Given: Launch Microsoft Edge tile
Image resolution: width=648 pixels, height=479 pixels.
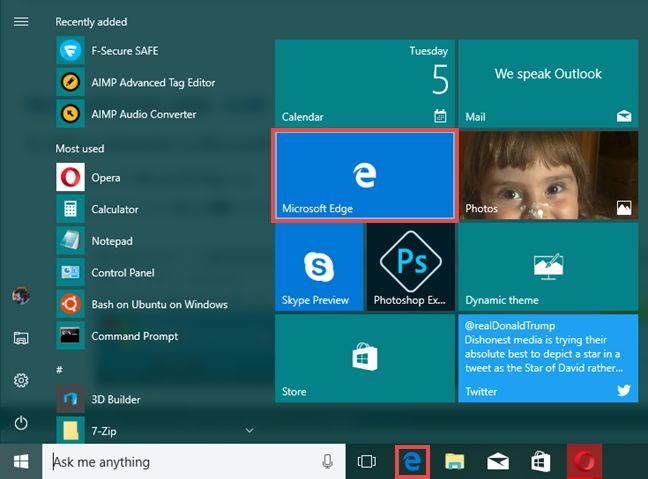Looking at the screenshot, I should coord(365,176).
